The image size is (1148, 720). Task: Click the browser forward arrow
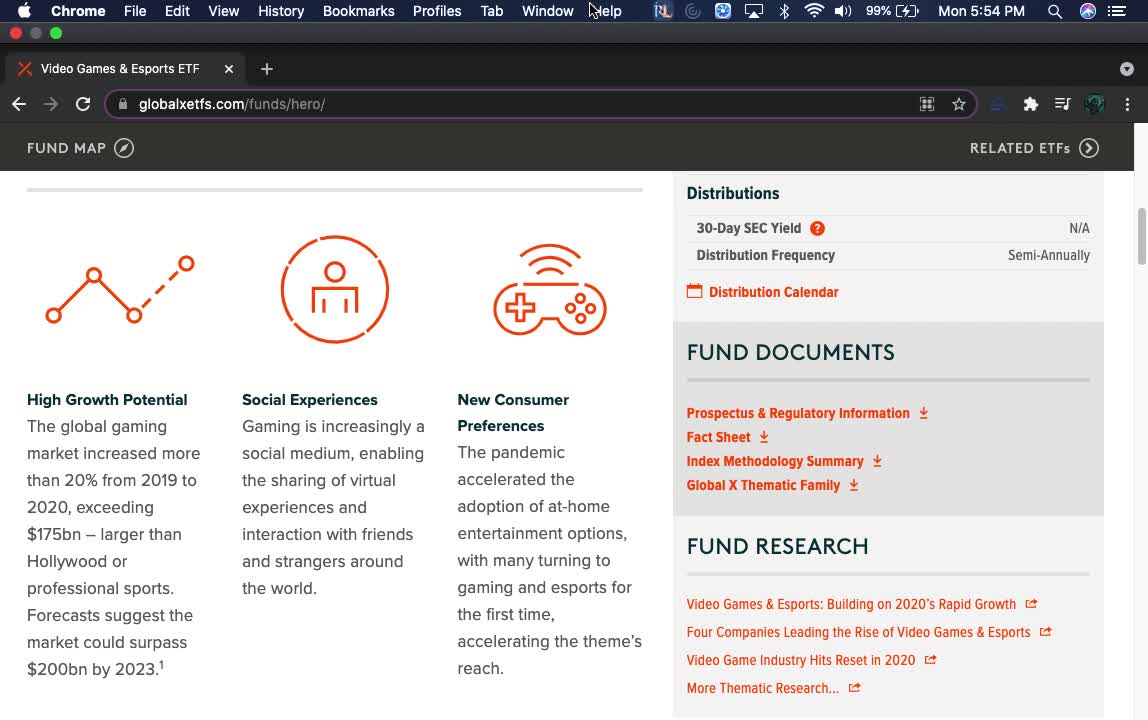coord(51,104)
